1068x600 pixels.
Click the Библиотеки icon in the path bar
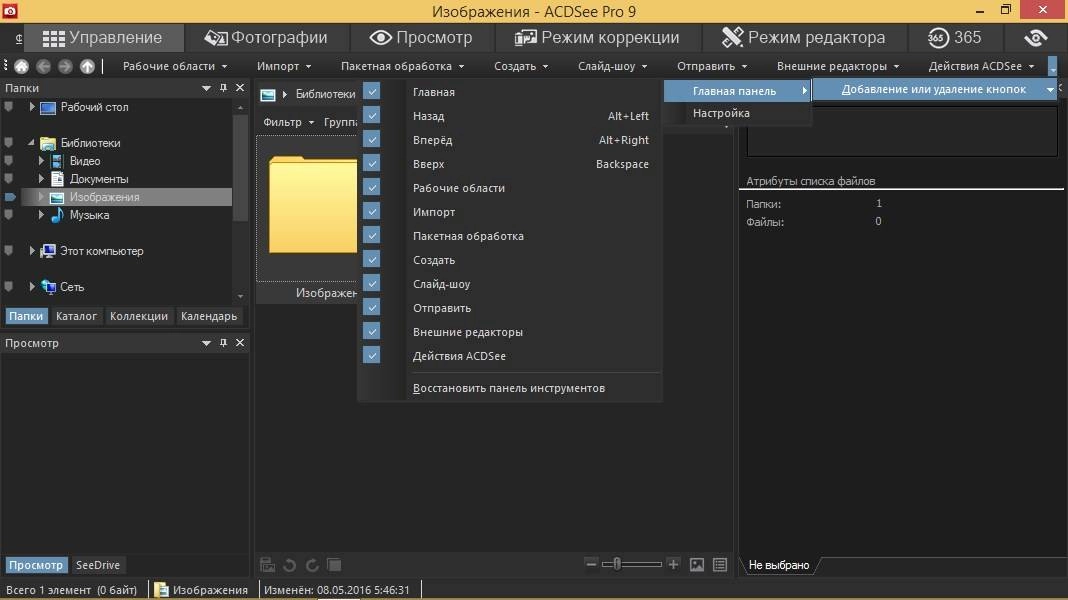[x=268, y=95]
